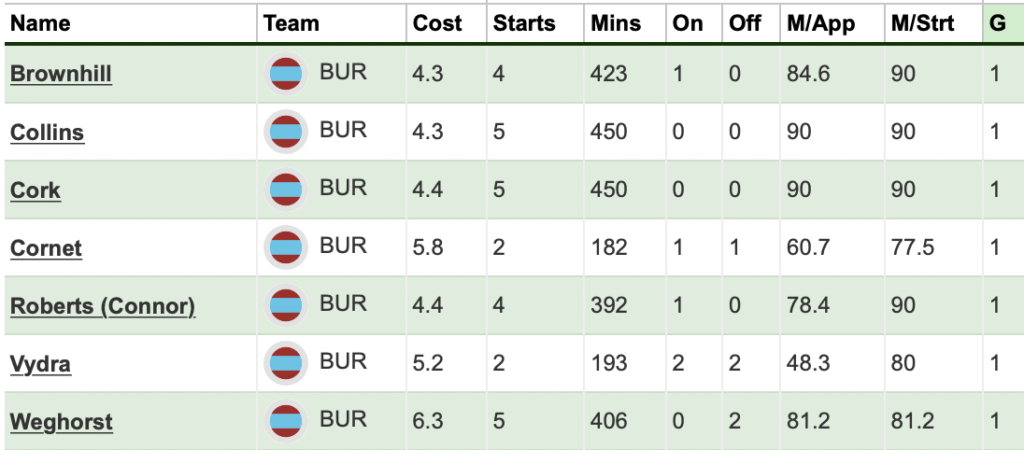Open the Brownhill player link
Viewport: 1024px width, 450px height.
point(61,74)
